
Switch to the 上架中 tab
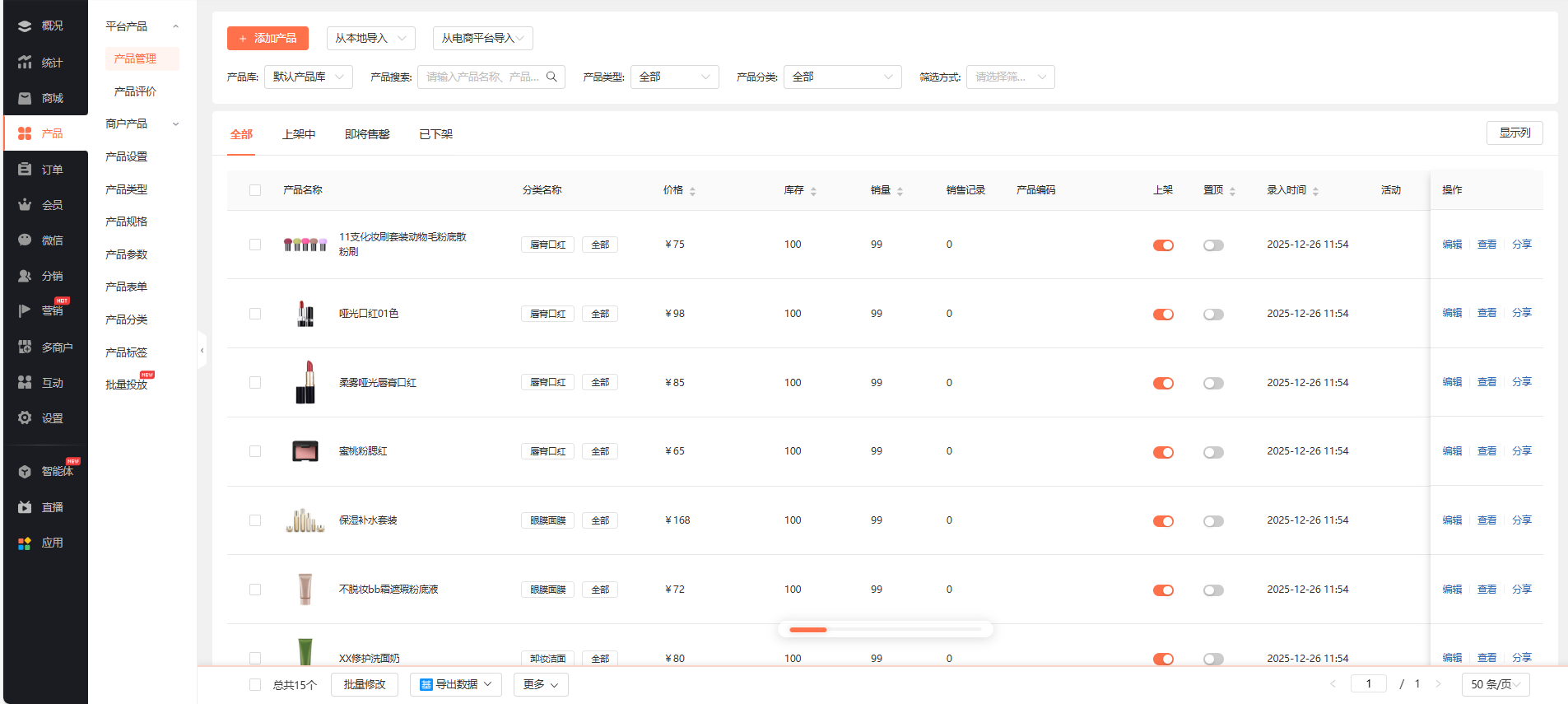299,134
